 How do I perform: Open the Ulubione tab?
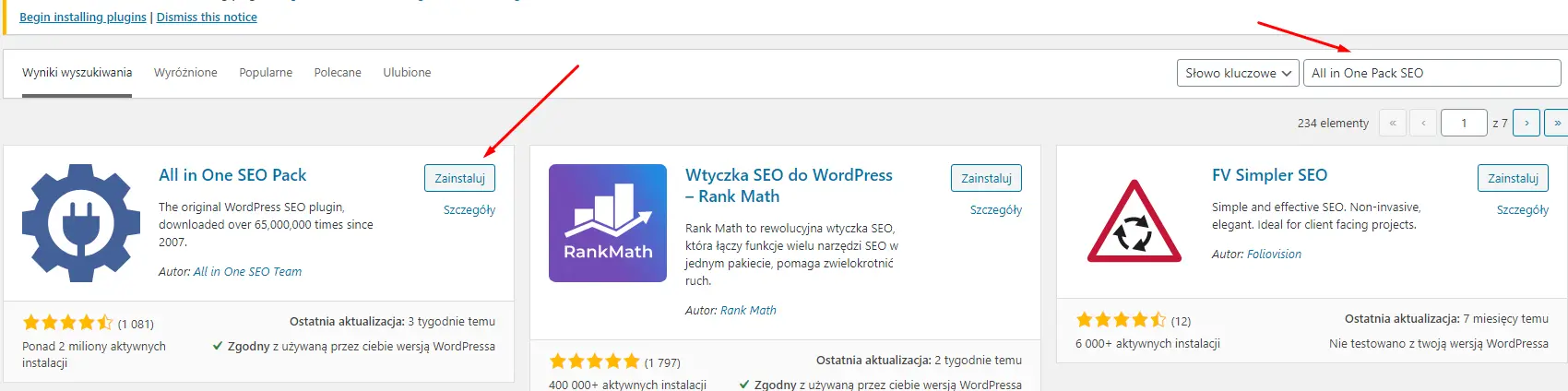click(407, 73)
